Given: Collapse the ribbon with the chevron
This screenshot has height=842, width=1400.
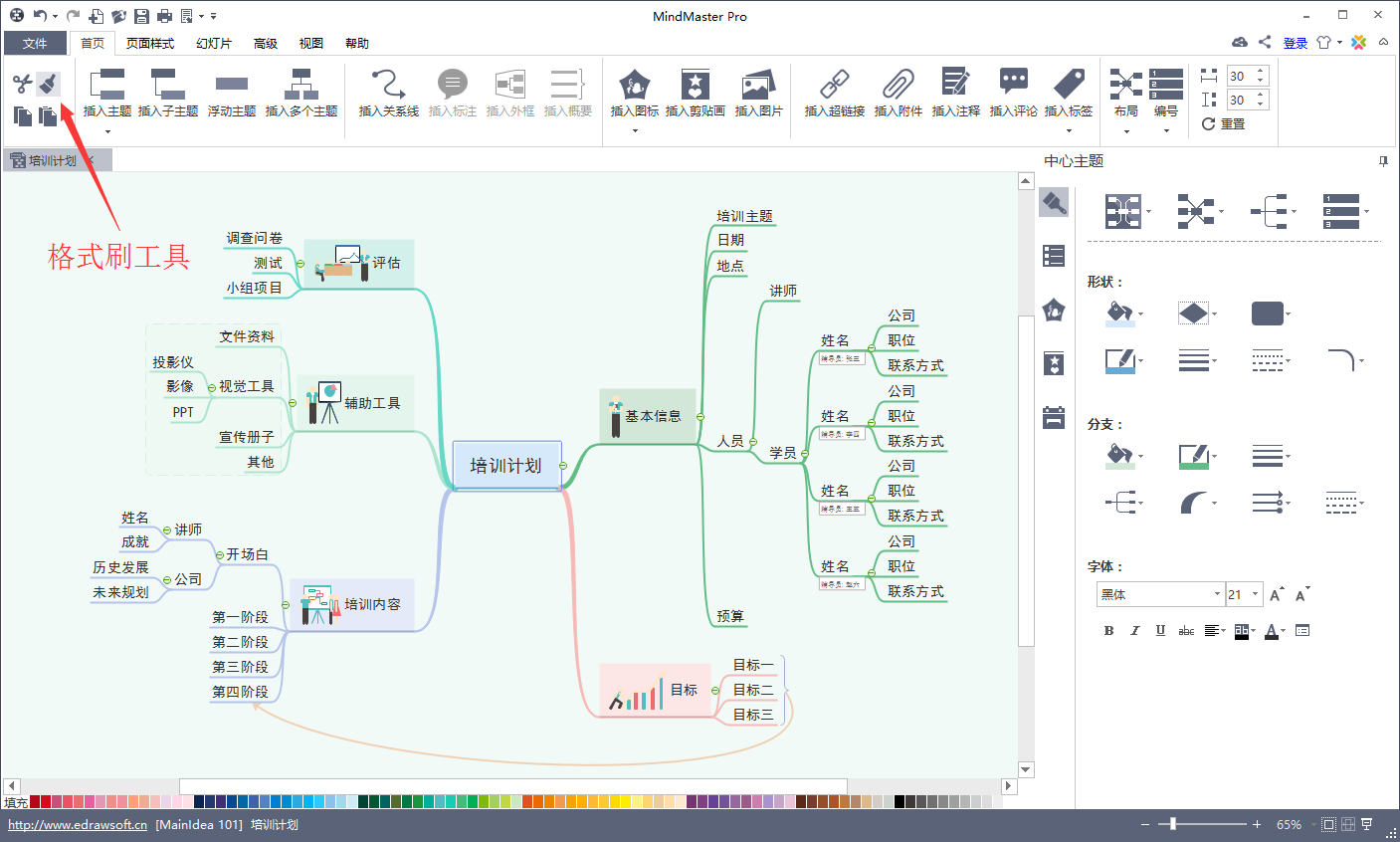Looking at the screenshot, I should [1383, 42].
